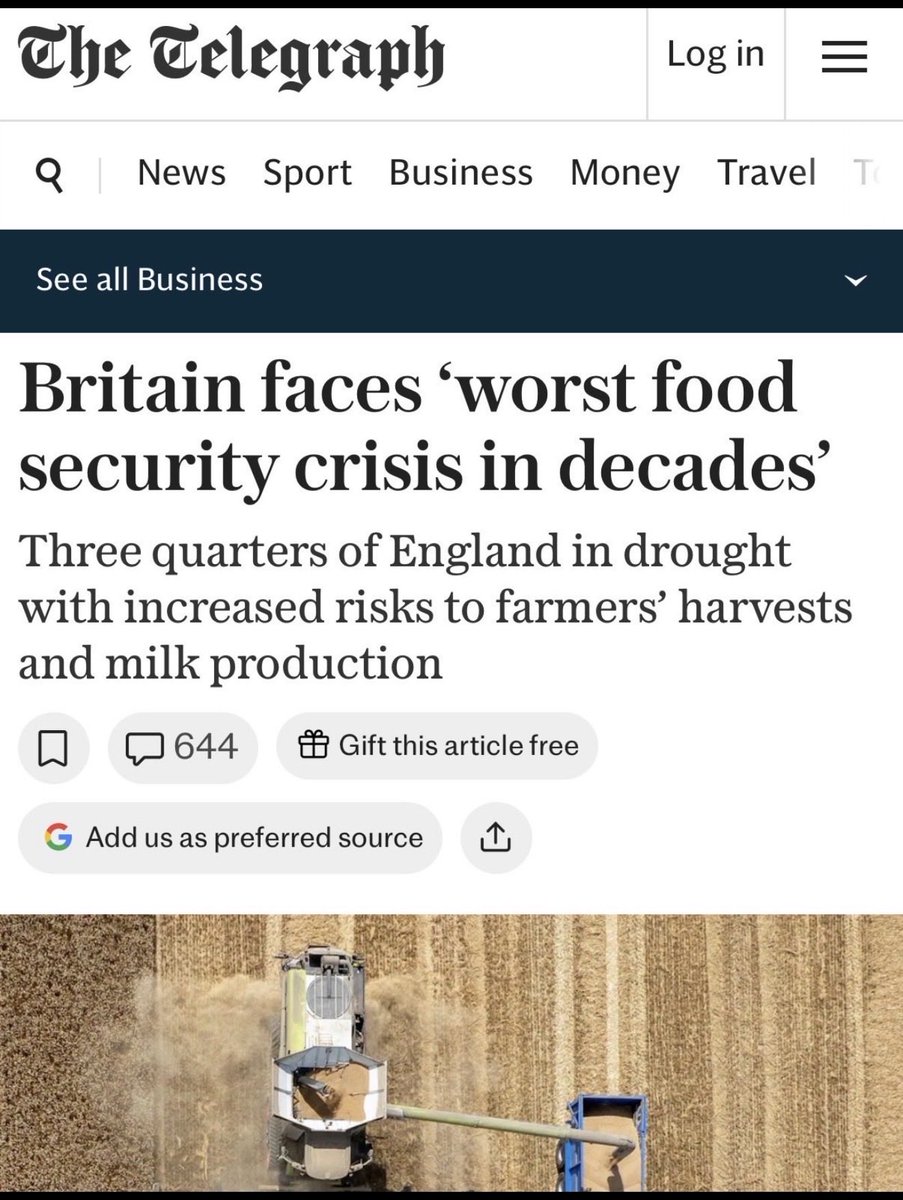This screenshot has height=1200, width=903.
Task: Expand the See all Business bar
Action: coord(451,281)
